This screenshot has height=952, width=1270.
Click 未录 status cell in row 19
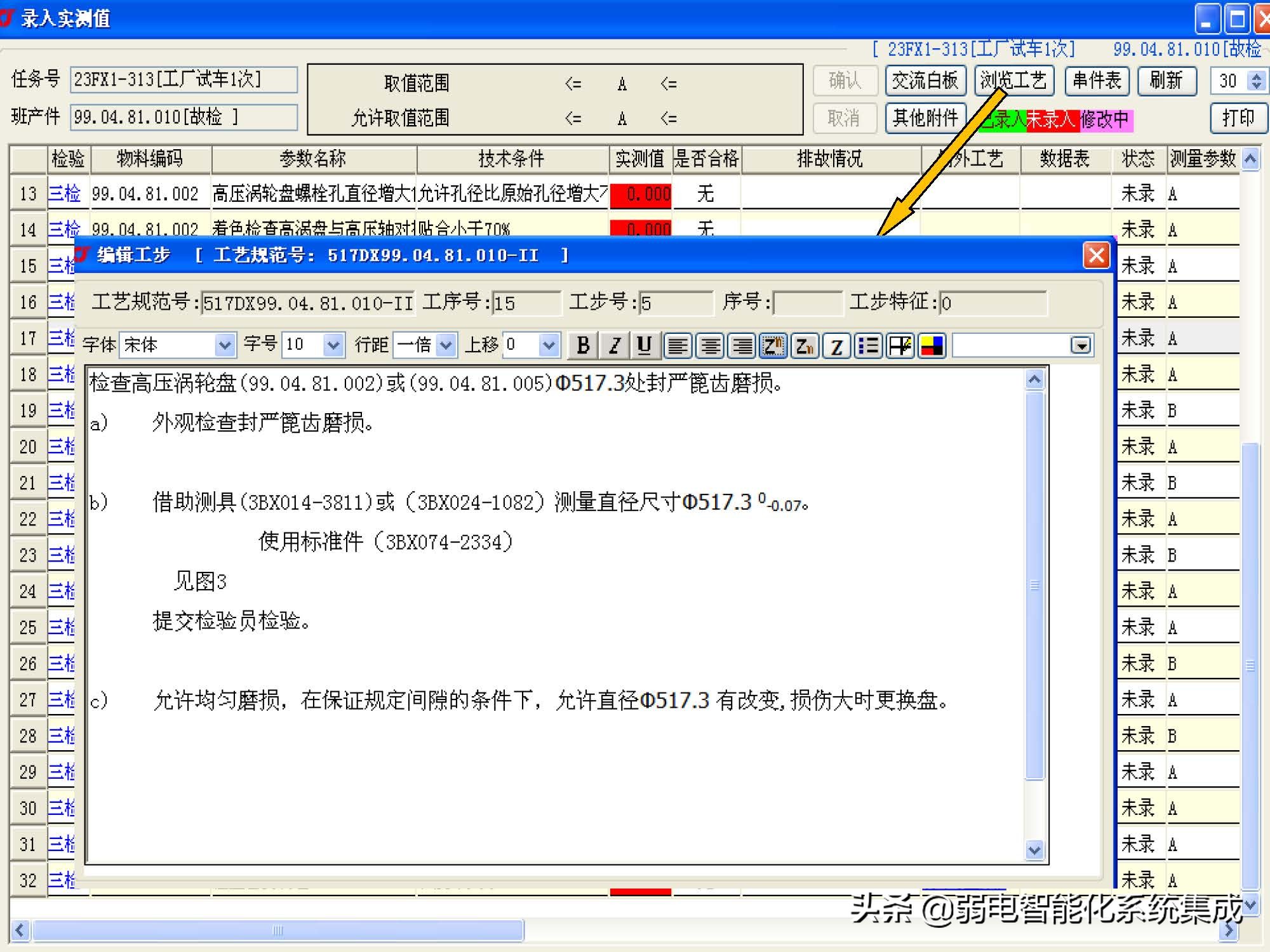(x=1139, y=411)
